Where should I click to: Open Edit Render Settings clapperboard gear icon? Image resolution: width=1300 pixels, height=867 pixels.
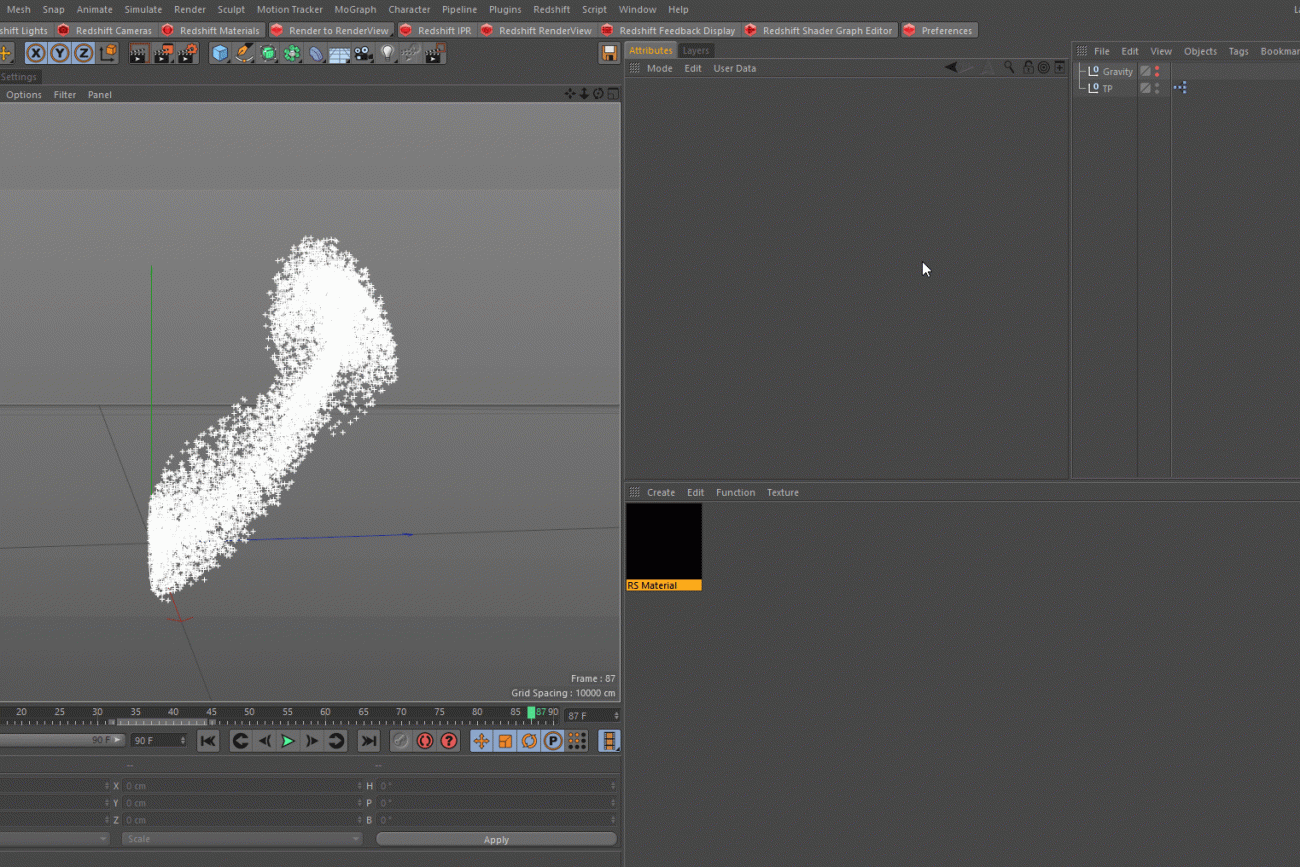(187, 54)
